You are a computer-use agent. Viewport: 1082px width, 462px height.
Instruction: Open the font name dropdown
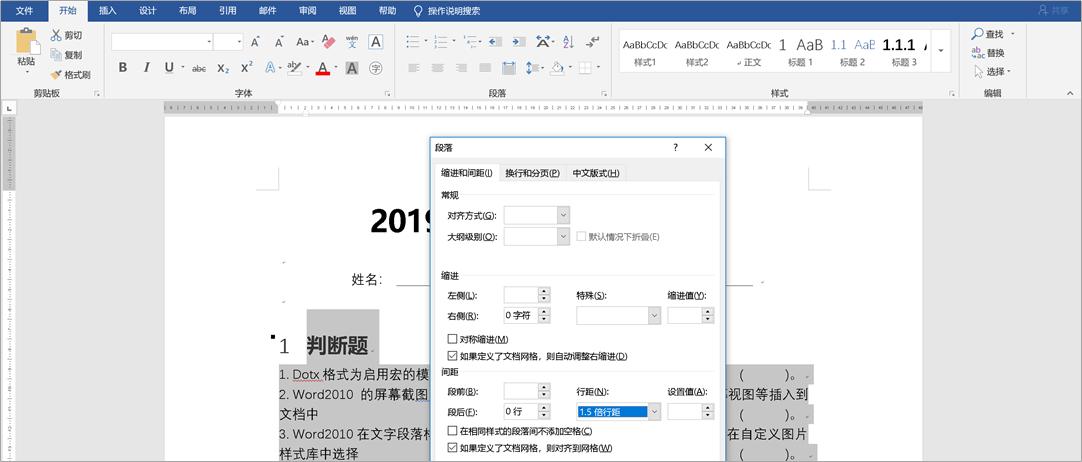pyautogui.click(x=210, y=42)
